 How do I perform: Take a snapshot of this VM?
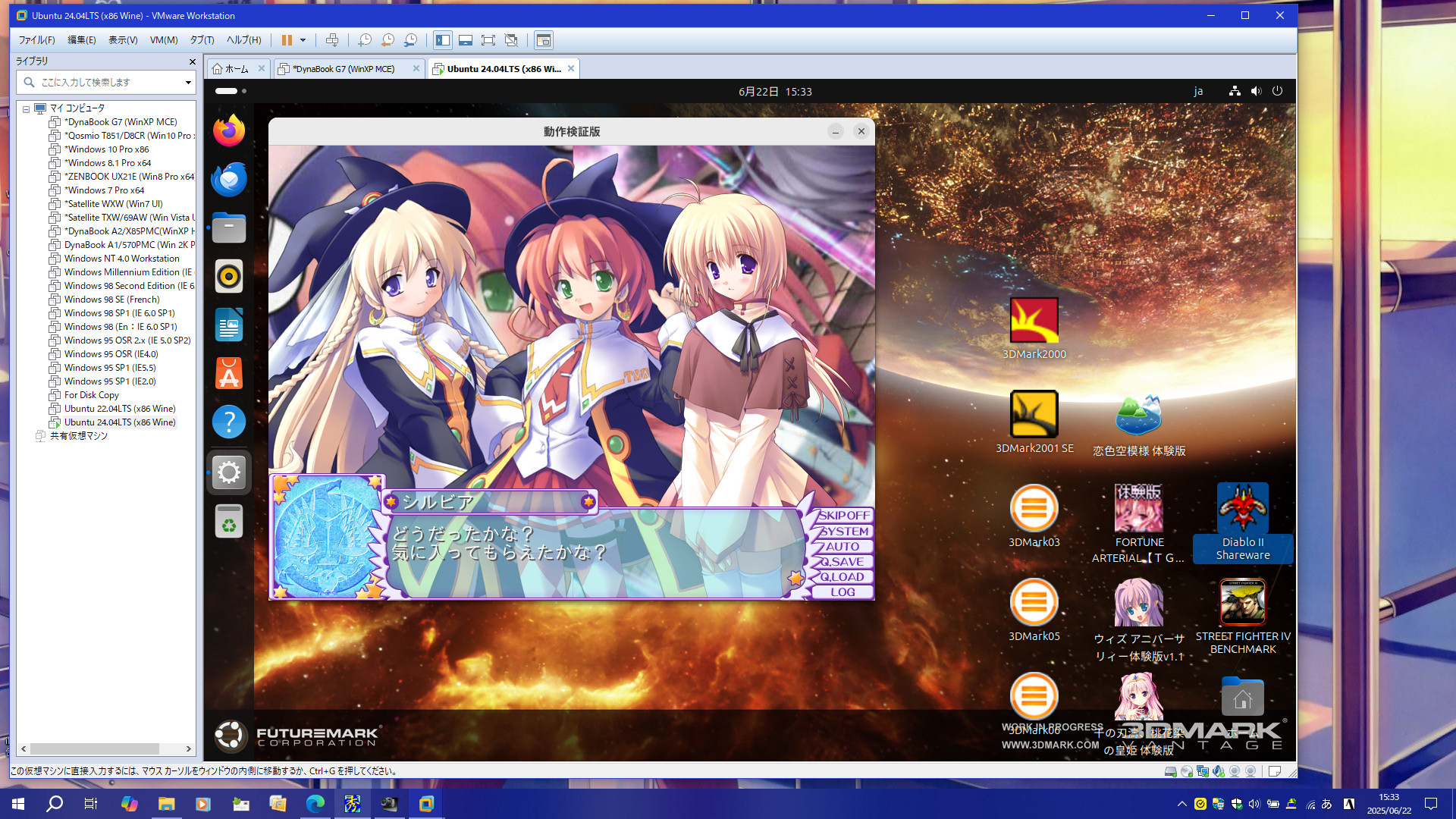pos(365,40)
